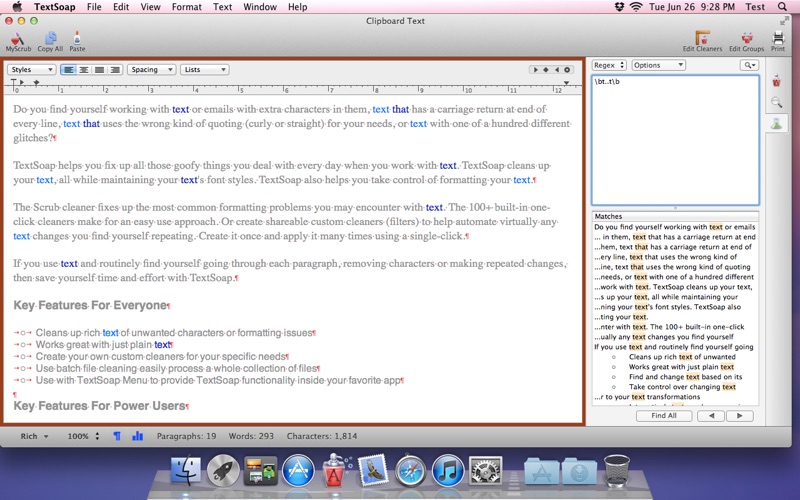Open the Rich text mode popup
The image size is (800, 500).
[34, 436]
